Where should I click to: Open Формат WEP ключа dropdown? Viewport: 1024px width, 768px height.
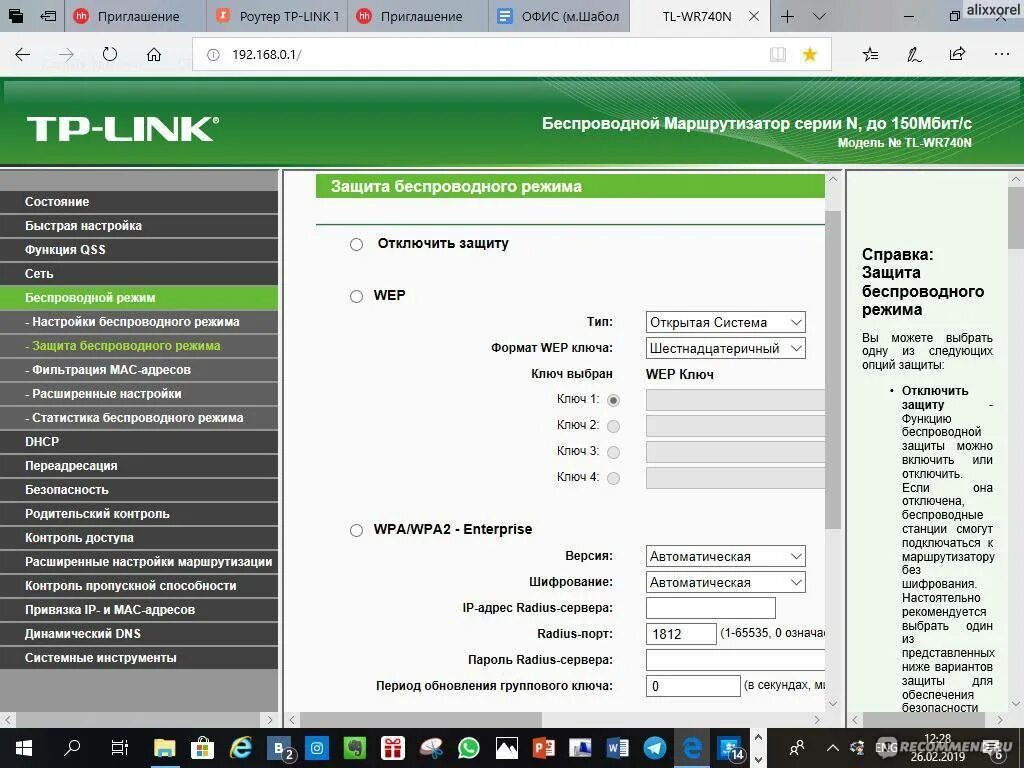point(726,348)
